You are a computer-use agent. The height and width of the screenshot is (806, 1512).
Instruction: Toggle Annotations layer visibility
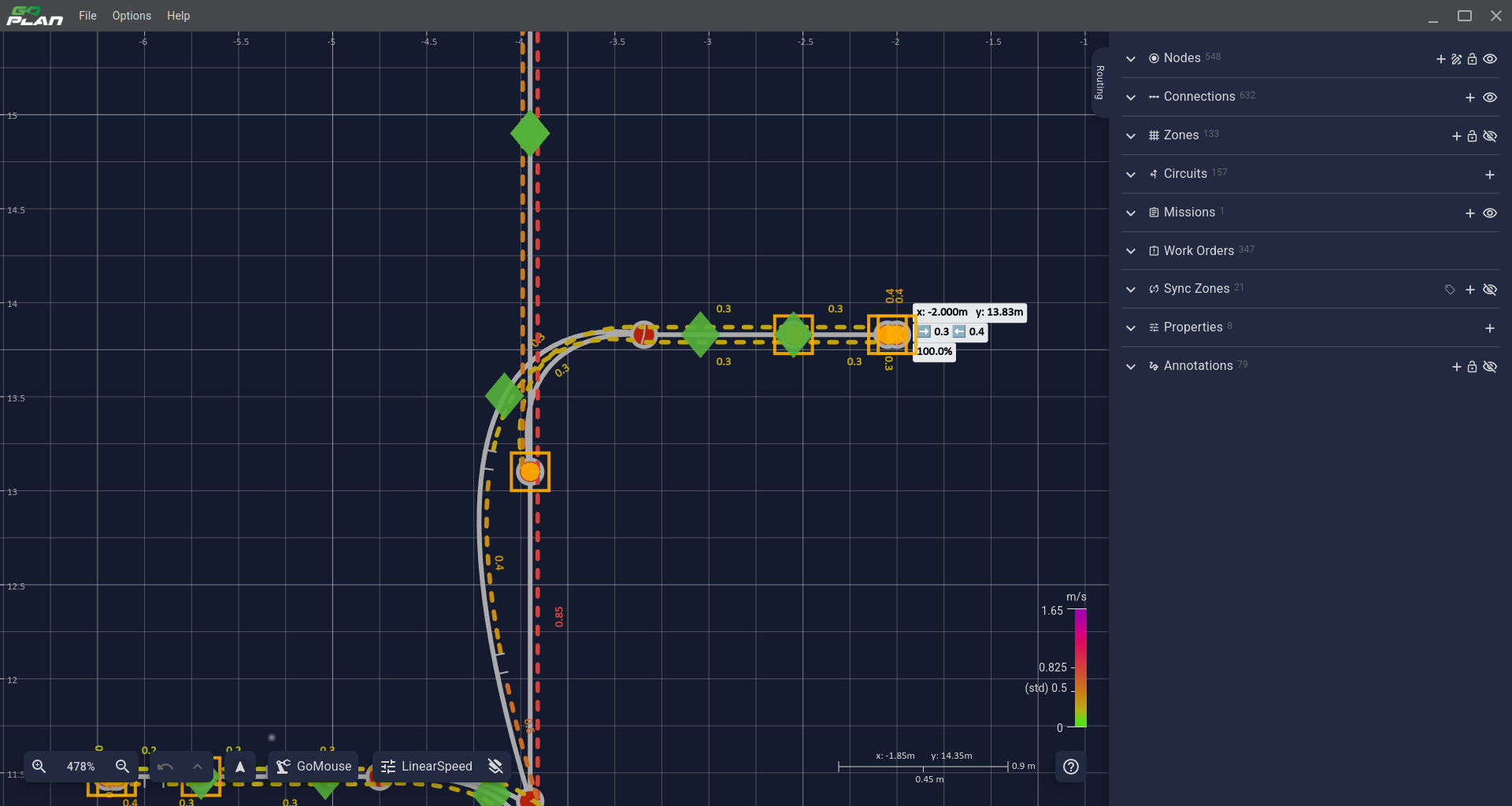1489,367
